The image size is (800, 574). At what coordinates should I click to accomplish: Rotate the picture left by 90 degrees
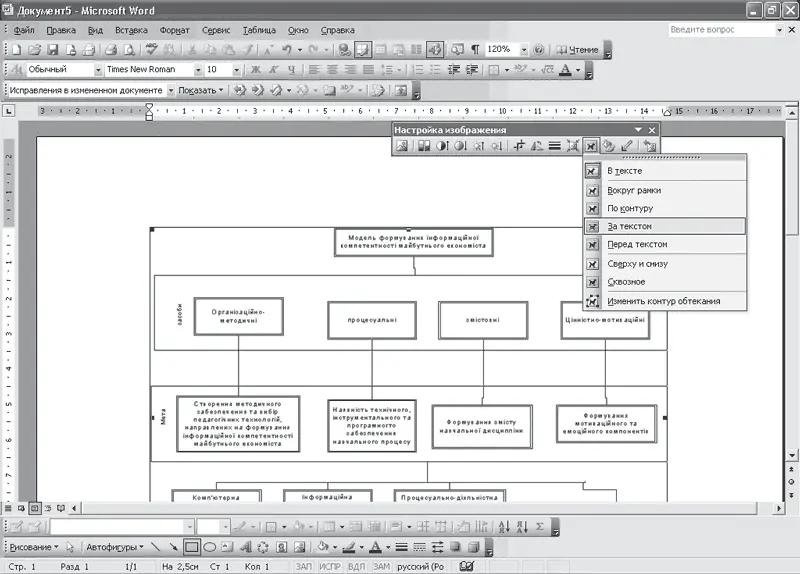pos(537,146)
